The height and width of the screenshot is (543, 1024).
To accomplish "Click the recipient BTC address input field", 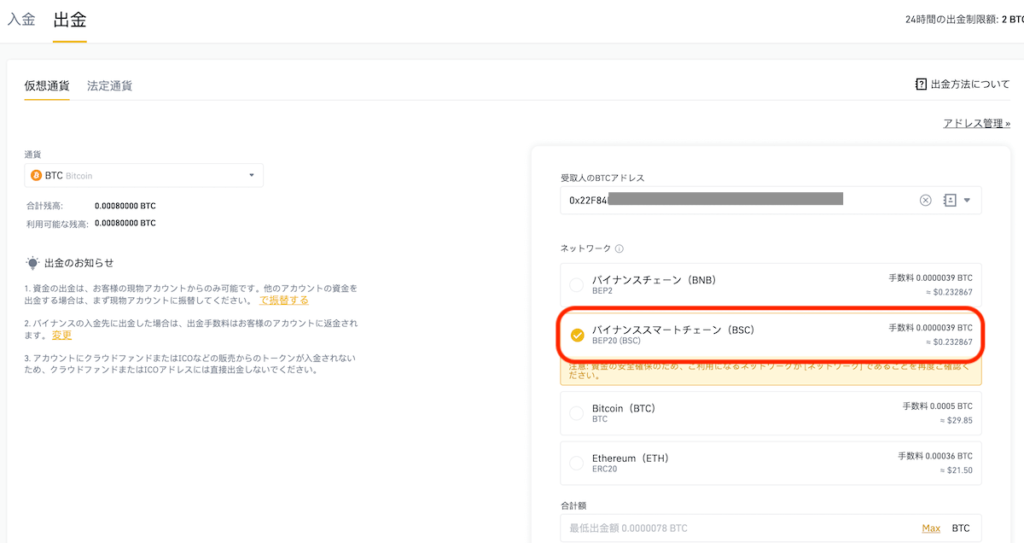I will click(771, 201).
